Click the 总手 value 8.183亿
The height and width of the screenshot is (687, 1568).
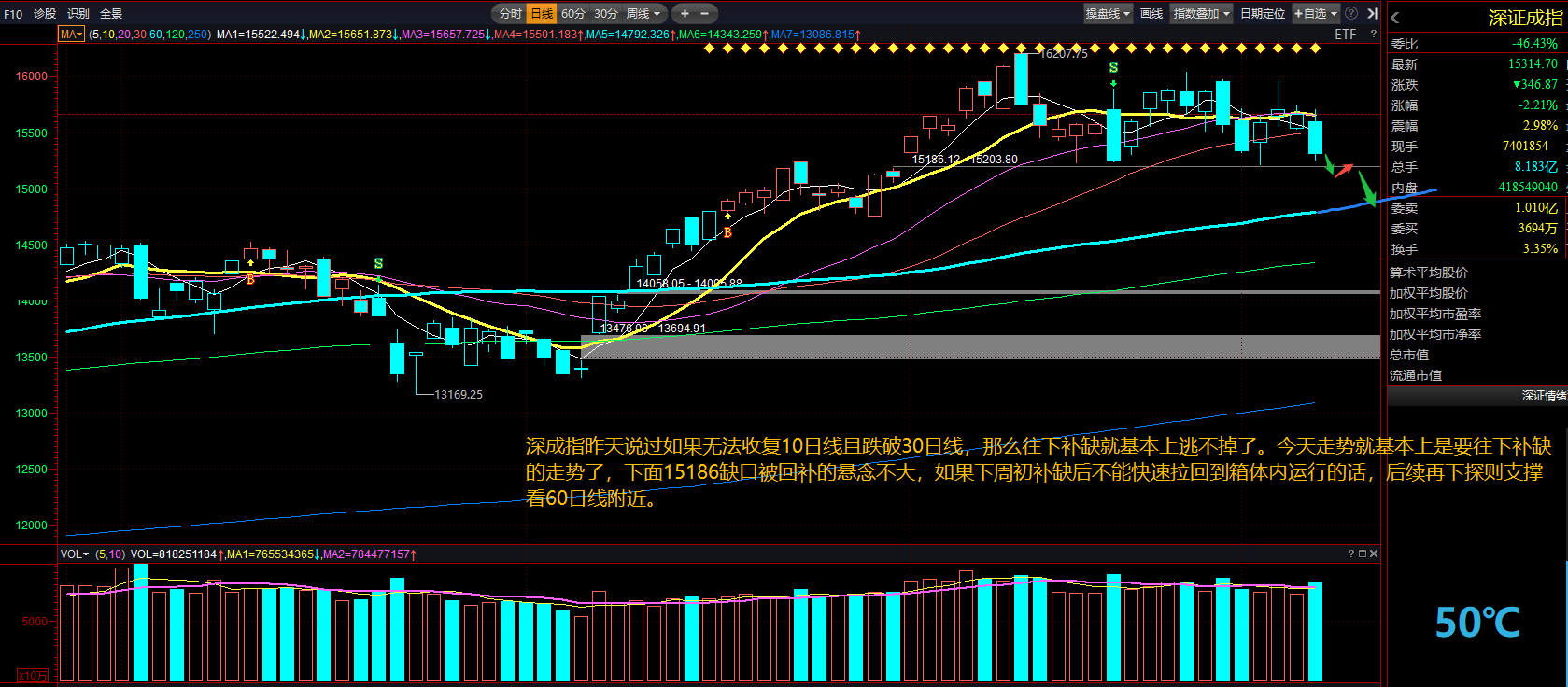pyautogui.click(x=1536, y=167)
